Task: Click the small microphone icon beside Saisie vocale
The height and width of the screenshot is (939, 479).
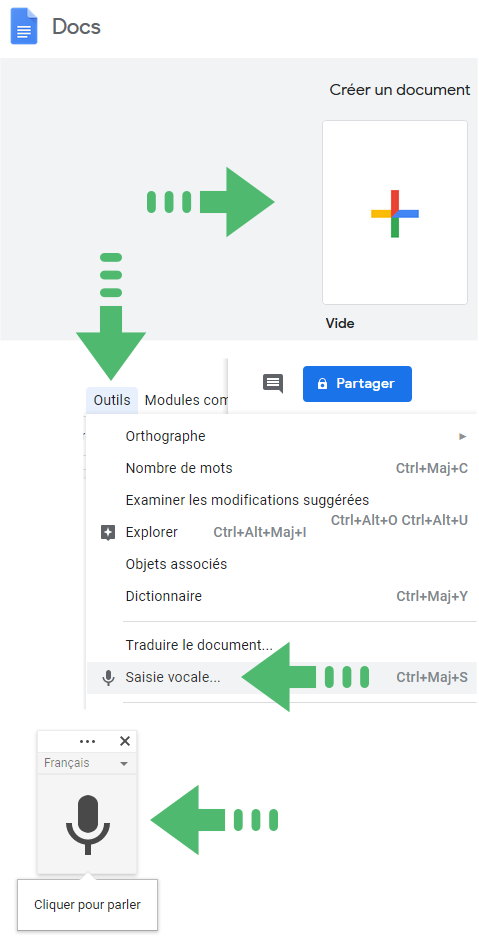Action: click(108, 678)
